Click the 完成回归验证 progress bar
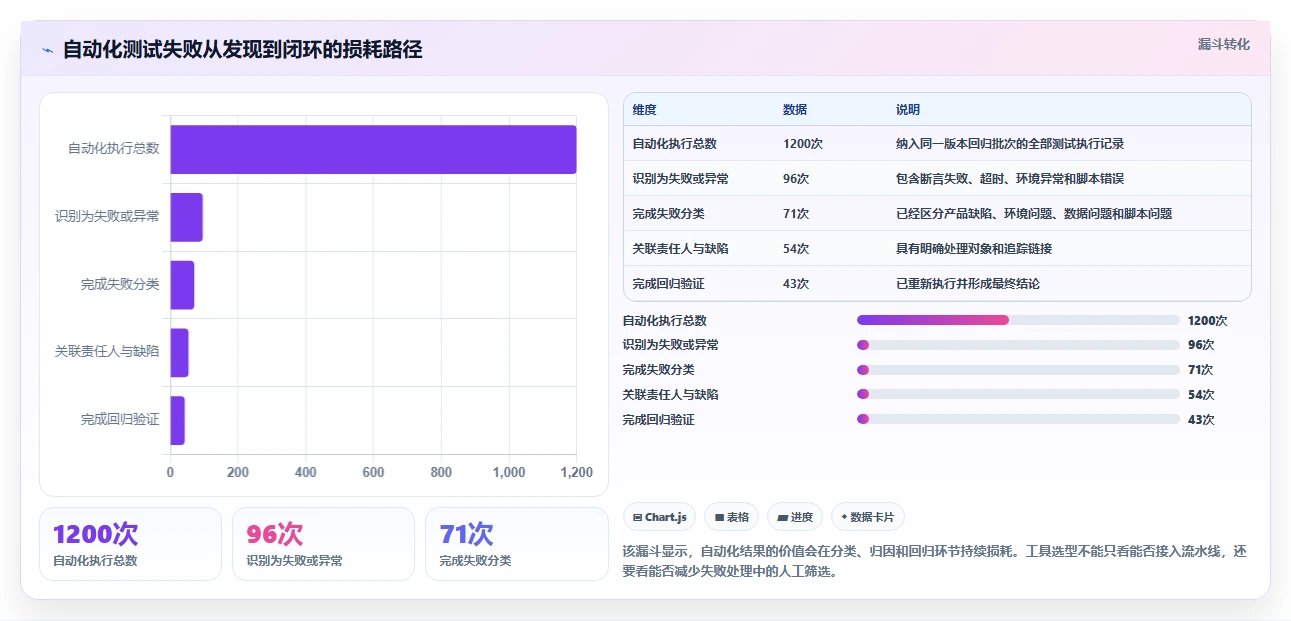 (x=1018, y=419)
